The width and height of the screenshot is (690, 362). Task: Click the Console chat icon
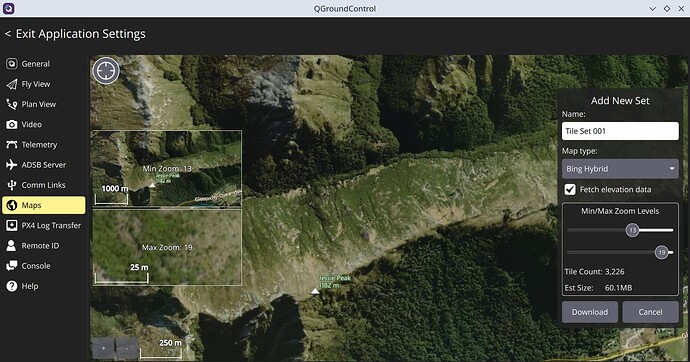pos(11,266)
